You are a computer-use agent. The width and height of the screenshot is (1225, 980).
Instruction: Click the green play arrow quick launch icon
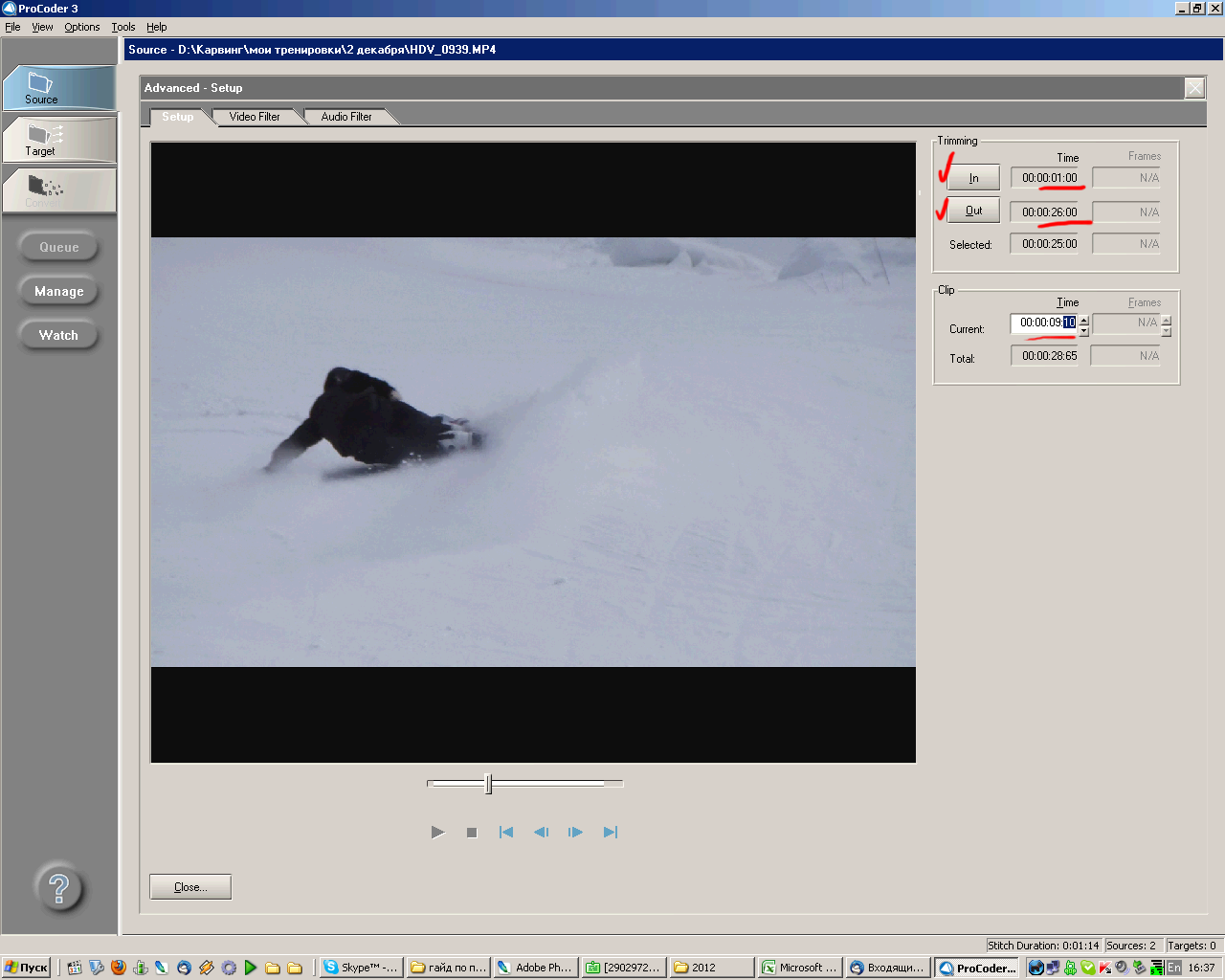pos(251,968)
